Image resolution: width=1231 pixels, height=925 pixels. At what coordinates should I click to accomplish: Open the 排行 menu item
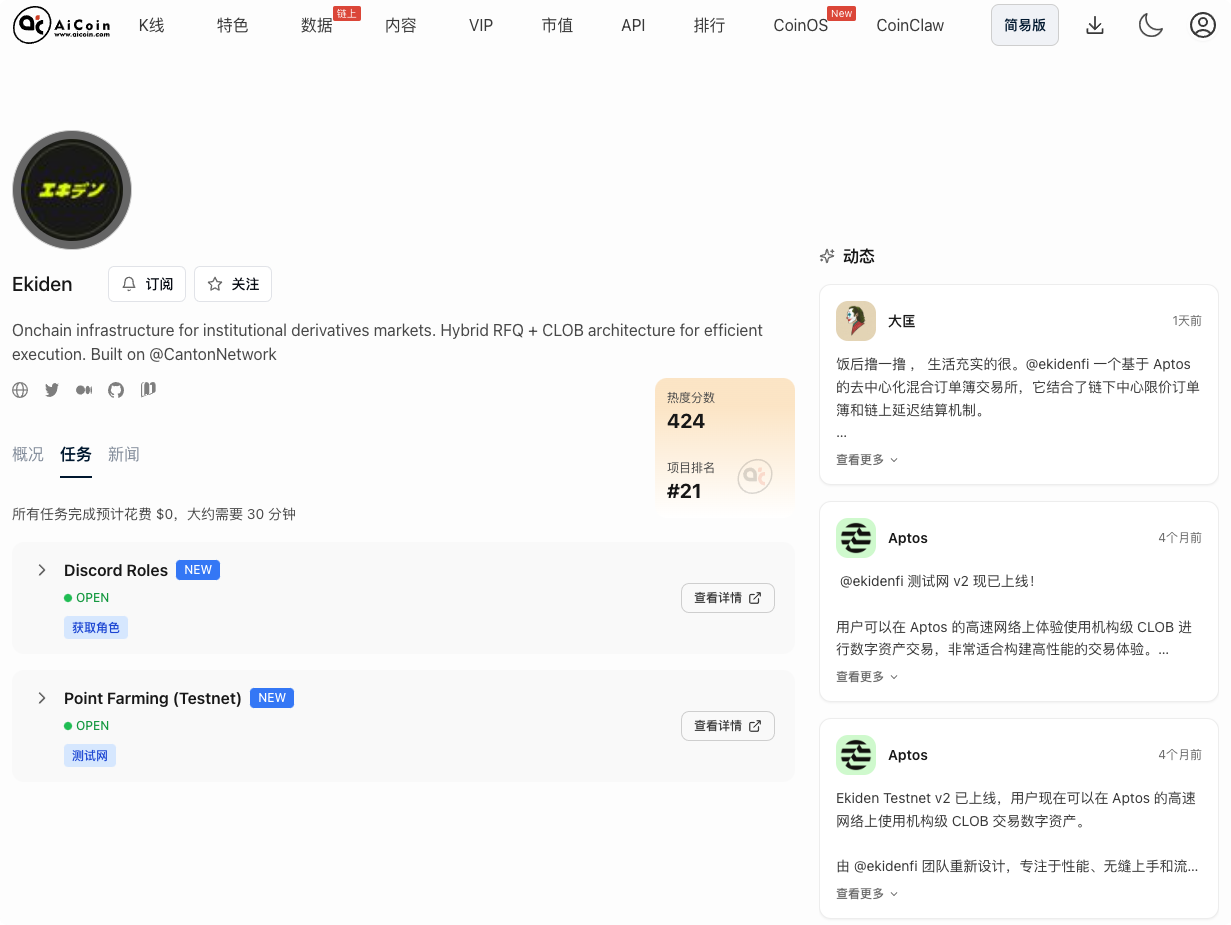tap(709, 25)
